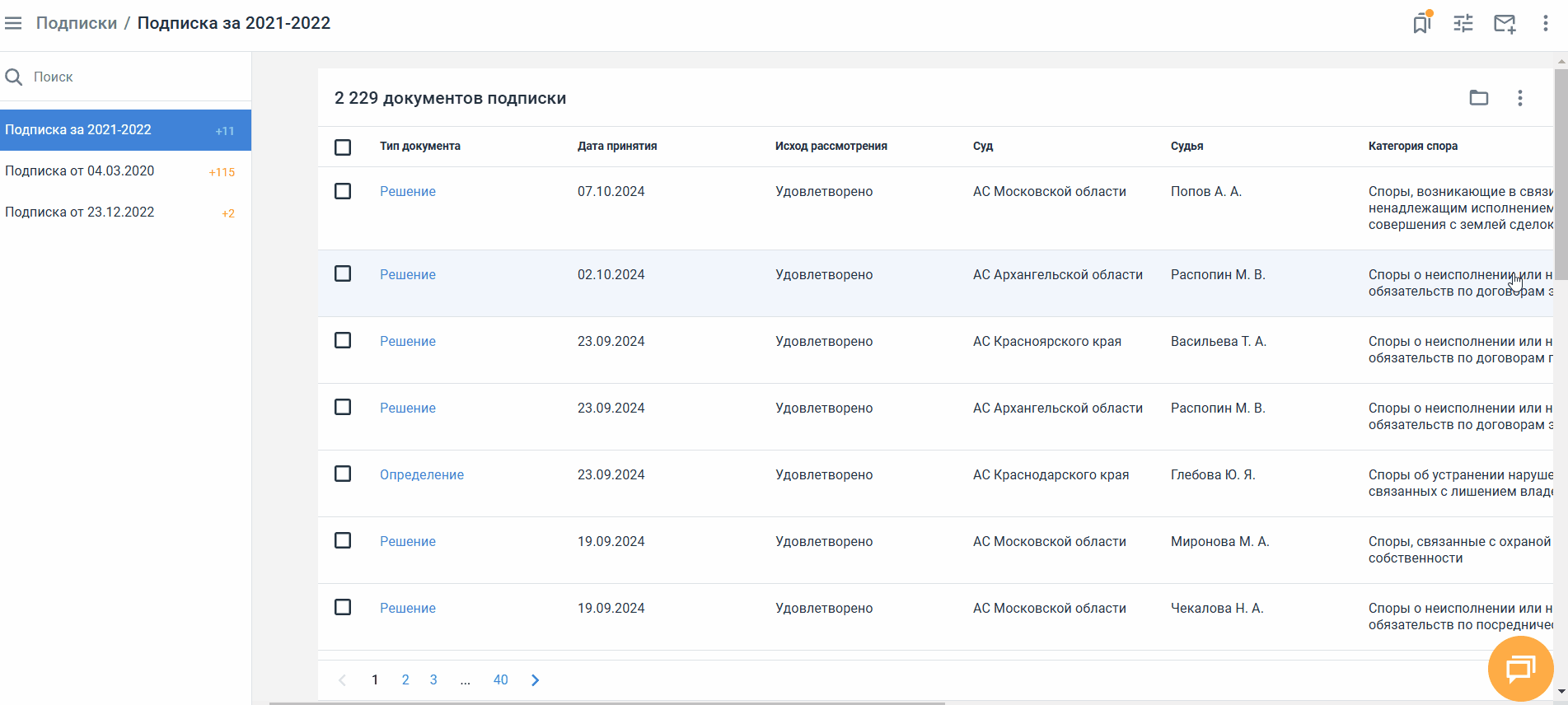Click the Дата принятия column header
This screenshot has height=705, width=1568.
click(617, 146)
